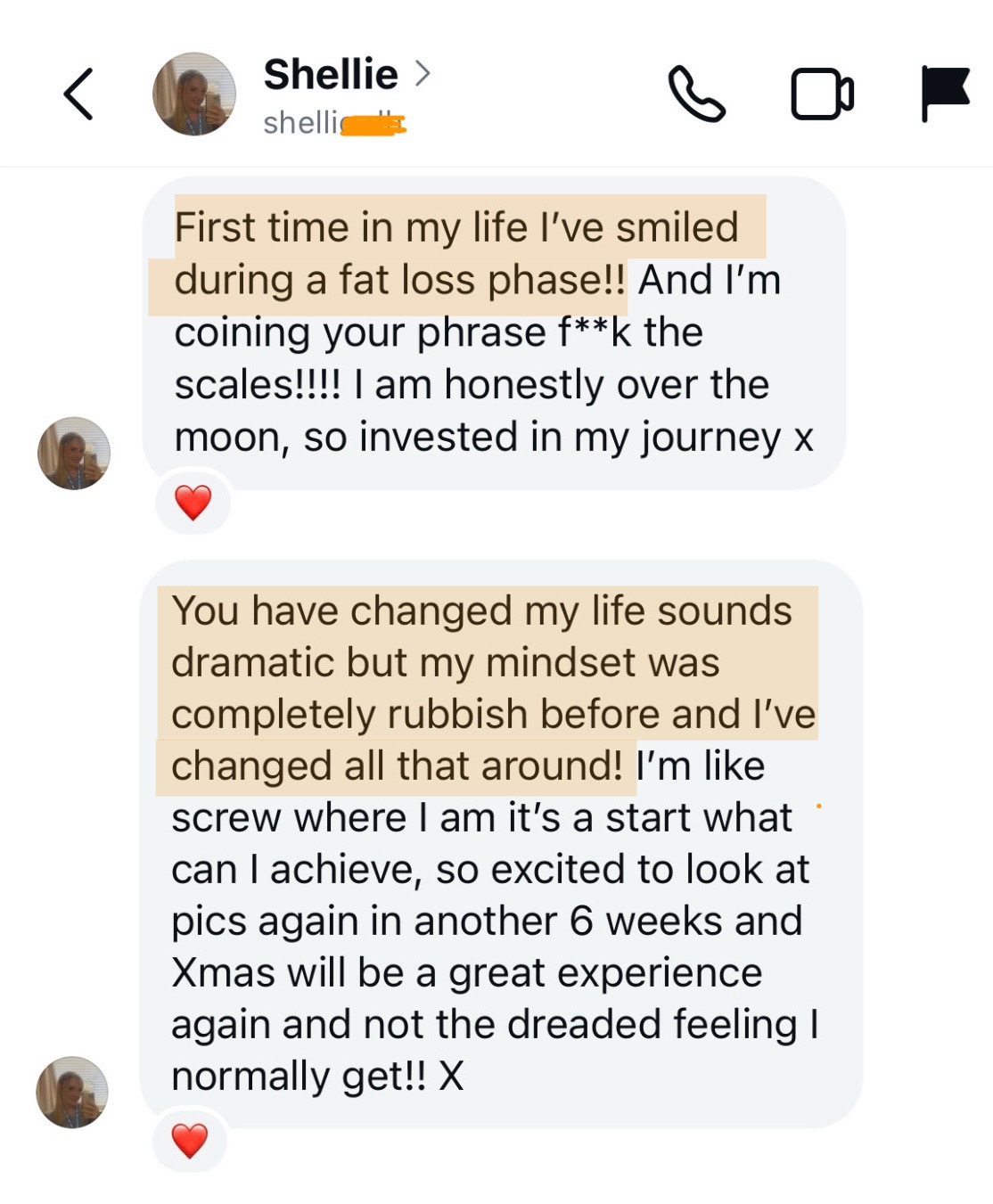Start an audio call with Shellie

coord(696,94)
